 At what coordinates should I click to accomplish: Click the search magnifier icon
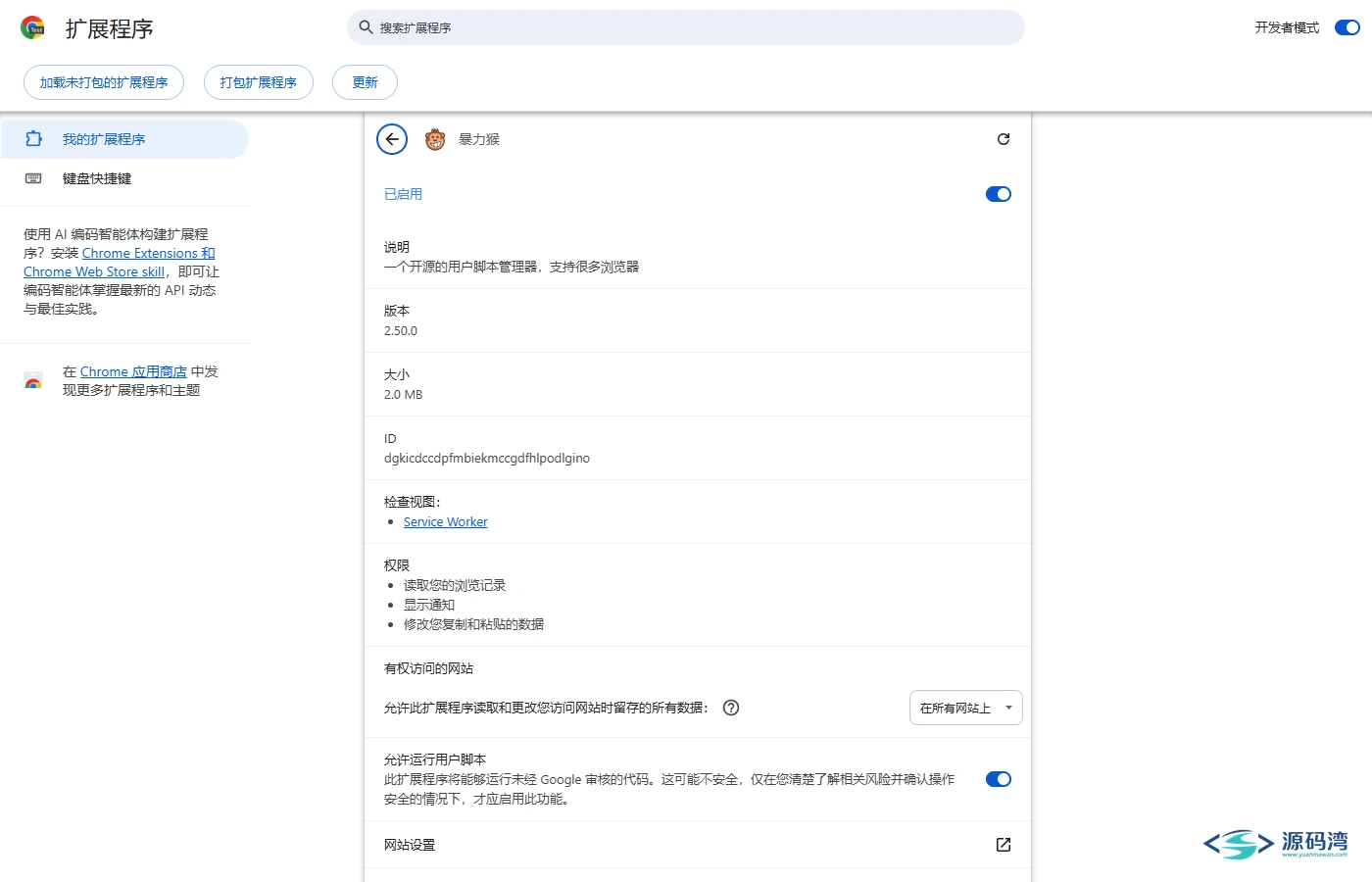point(366,27)
